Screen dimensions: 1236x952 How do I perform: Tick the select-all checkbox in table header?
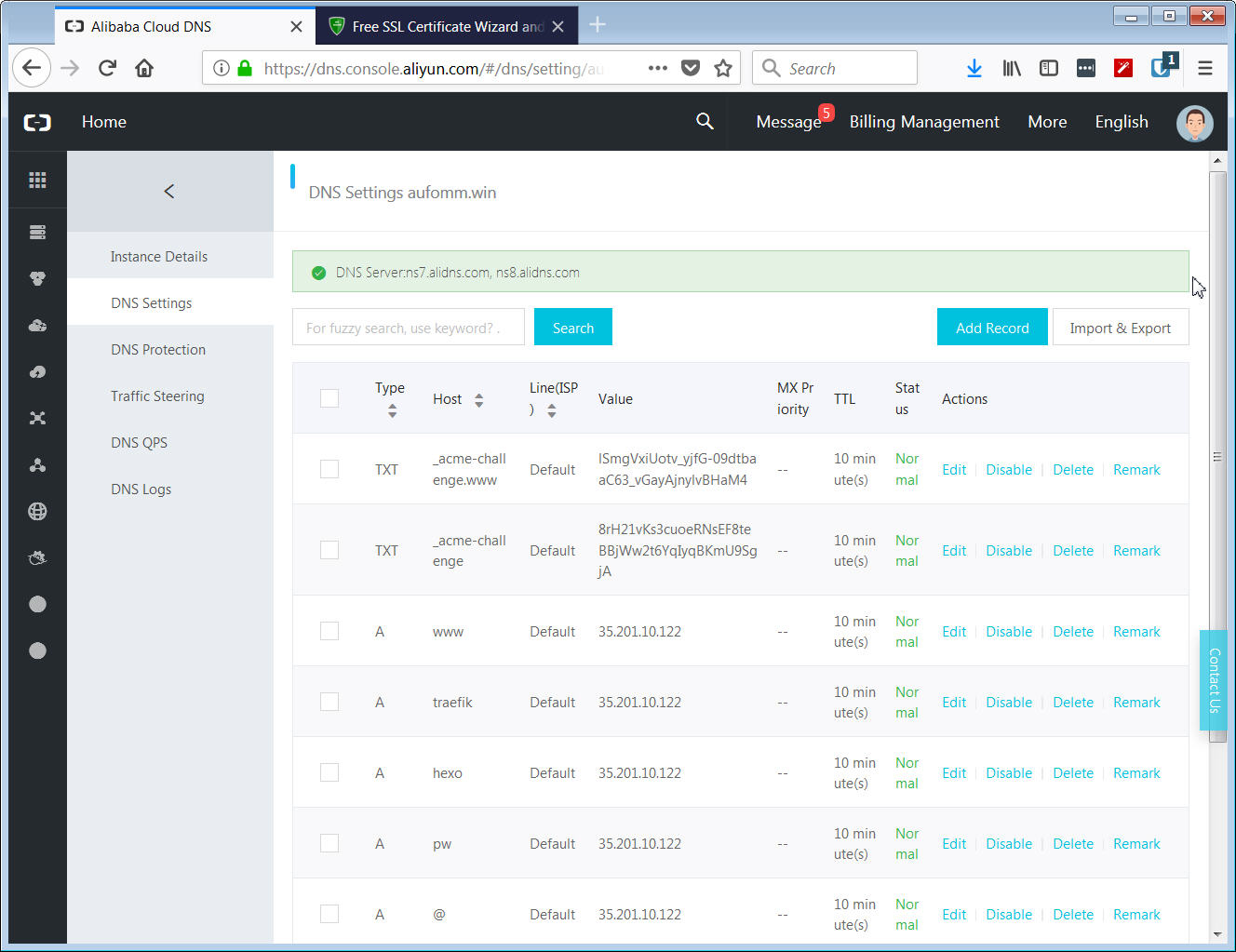tap(329, 398)
